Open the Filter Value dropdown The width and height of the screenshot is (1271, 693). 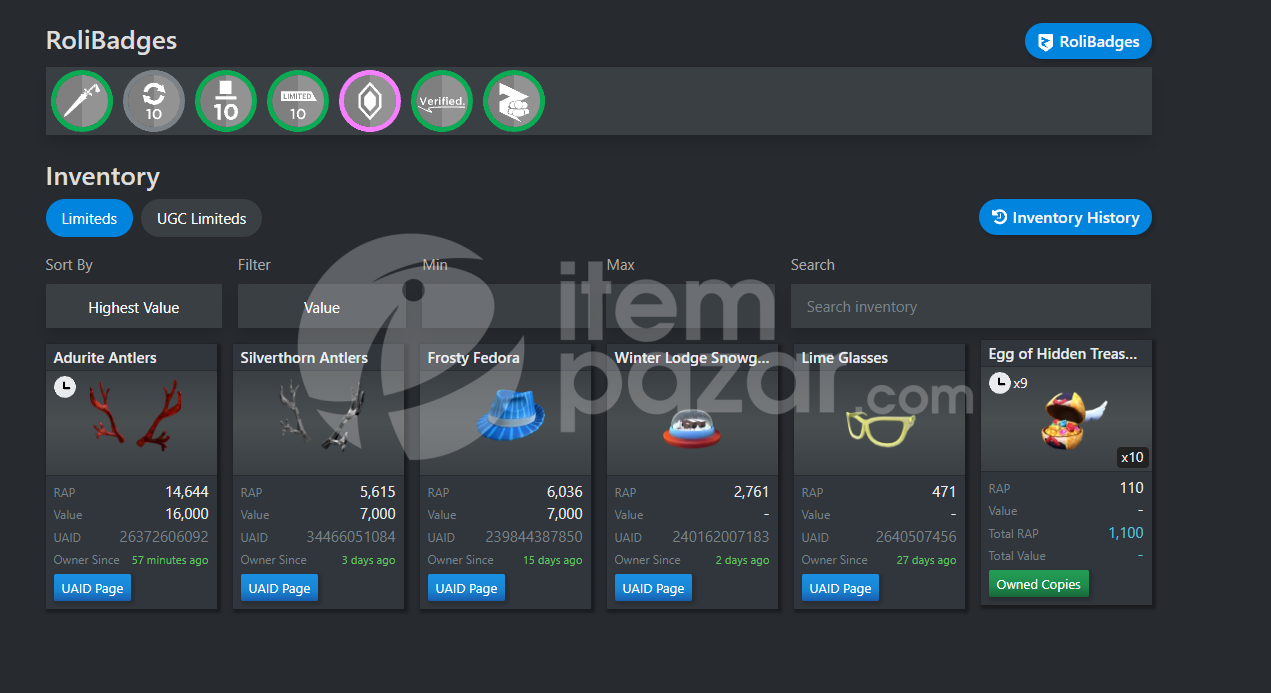pos(322,307)
